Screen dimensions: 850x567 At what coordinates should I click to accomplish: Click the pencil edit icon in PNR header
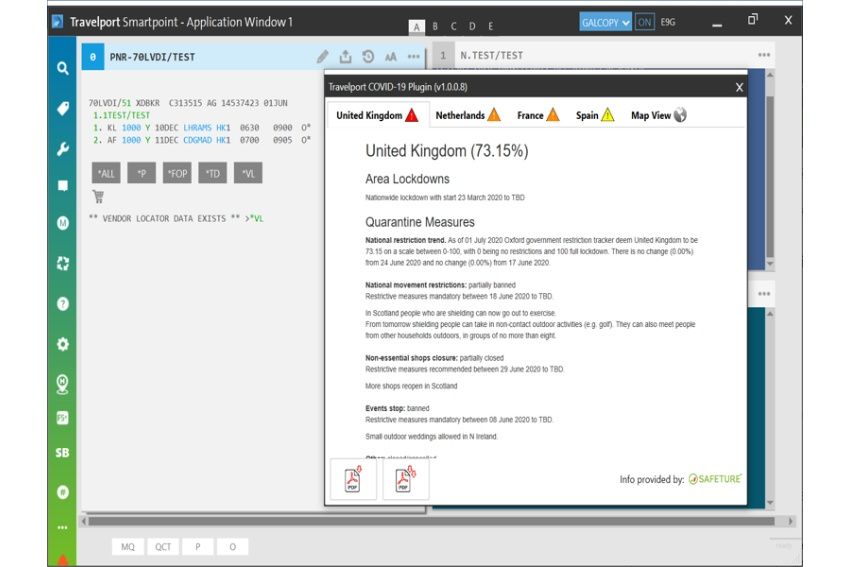pyautogui.click(x=323, y=57)
